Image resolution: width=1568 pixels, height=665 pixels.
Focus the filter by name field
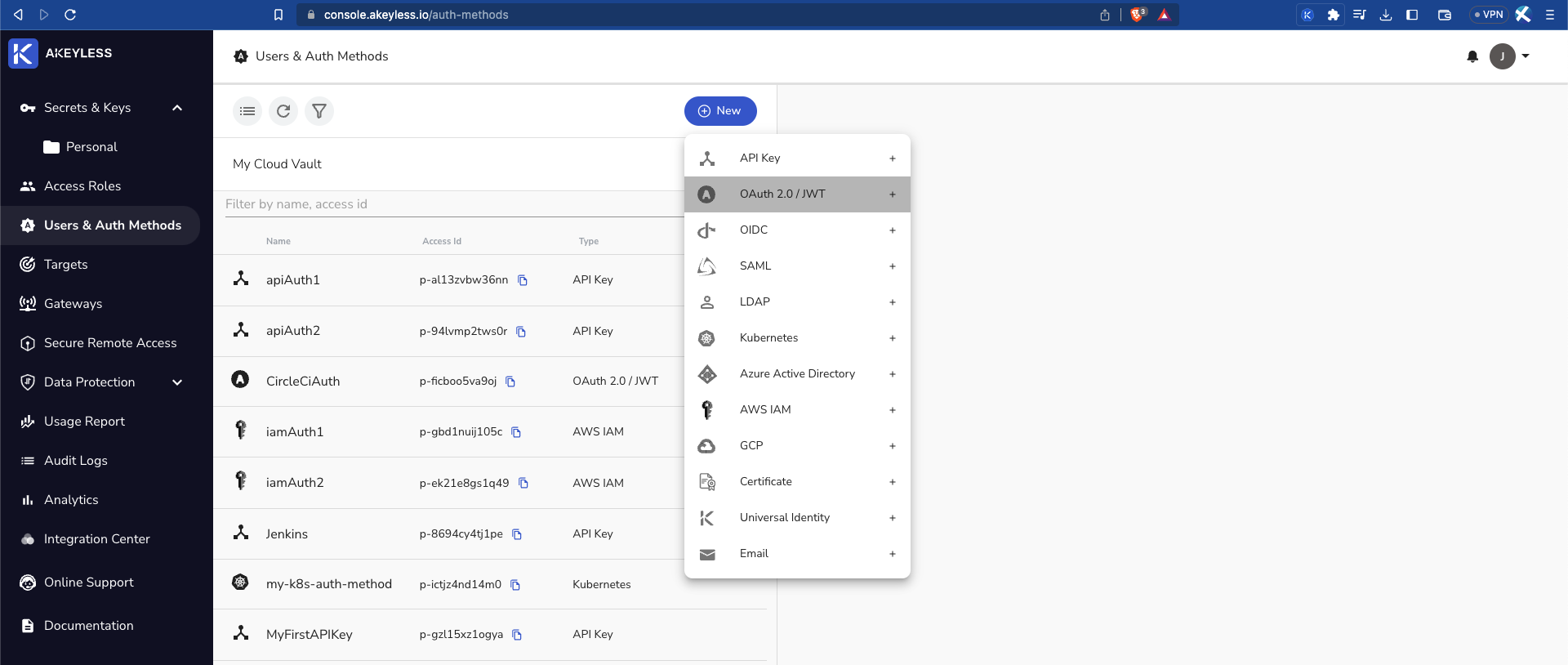(x=454, y=204)
